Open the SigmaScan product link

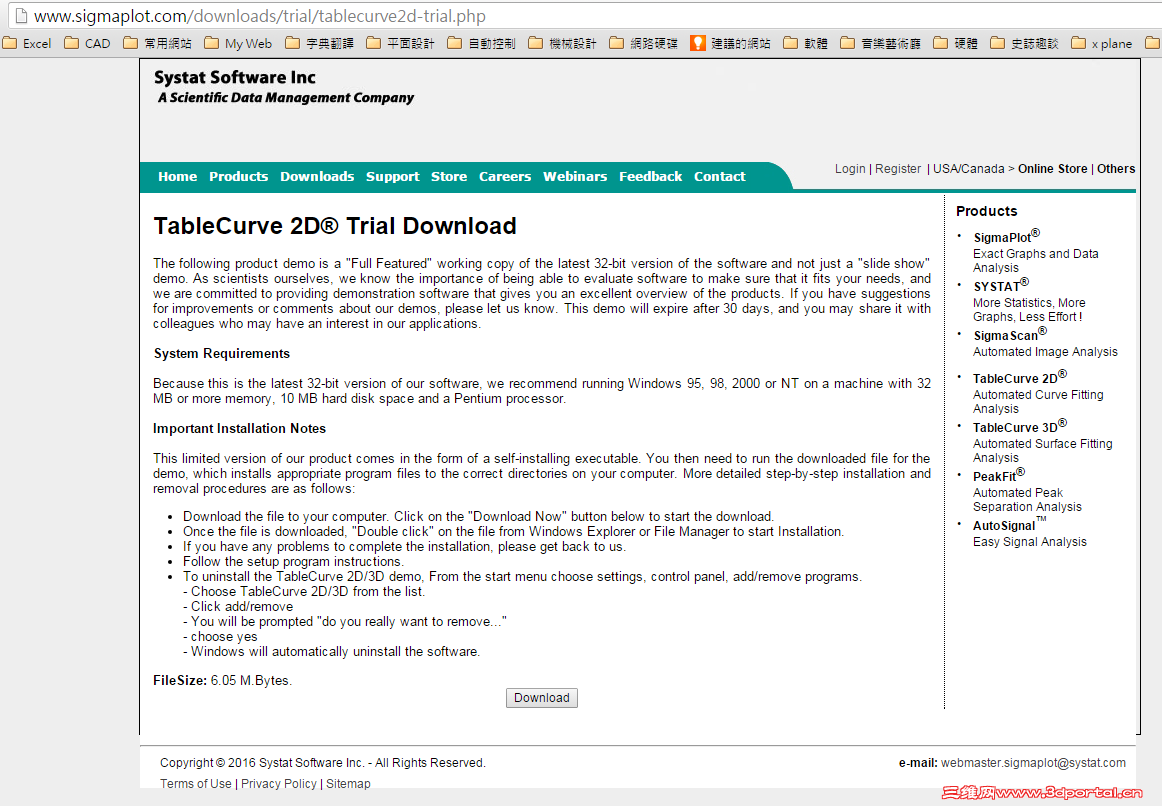coord(1010,334)
